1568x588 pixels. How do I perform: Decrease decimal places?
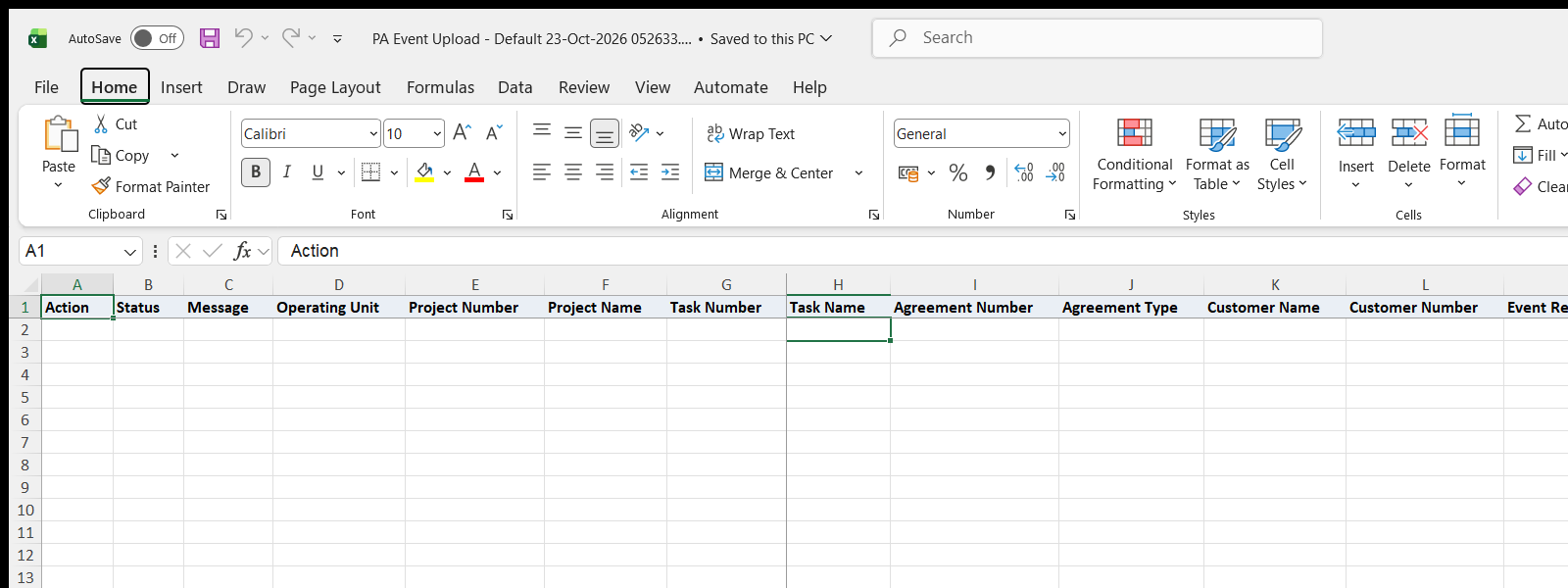tap(1055, 173)
